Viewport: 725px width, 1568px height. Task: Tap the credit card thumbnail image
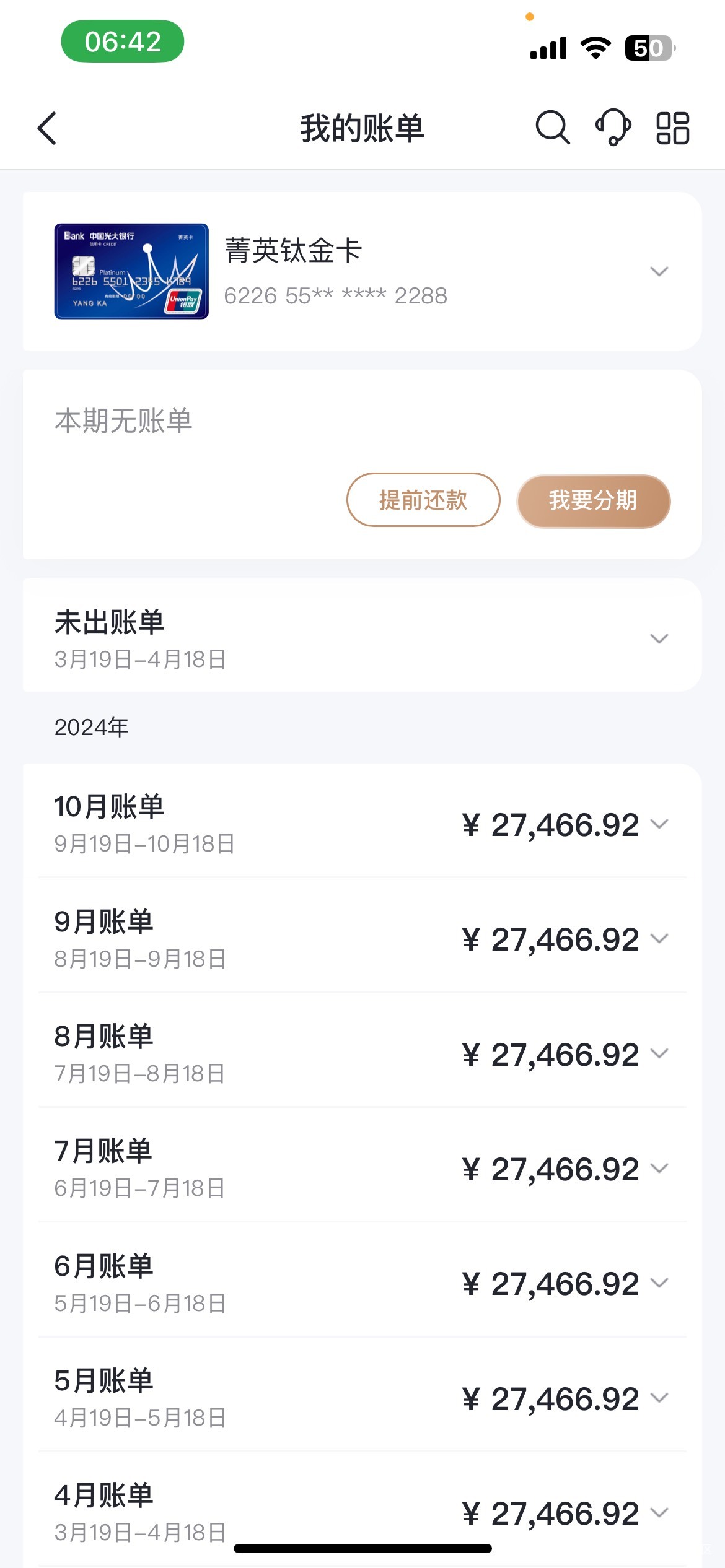tap(131, 271)
